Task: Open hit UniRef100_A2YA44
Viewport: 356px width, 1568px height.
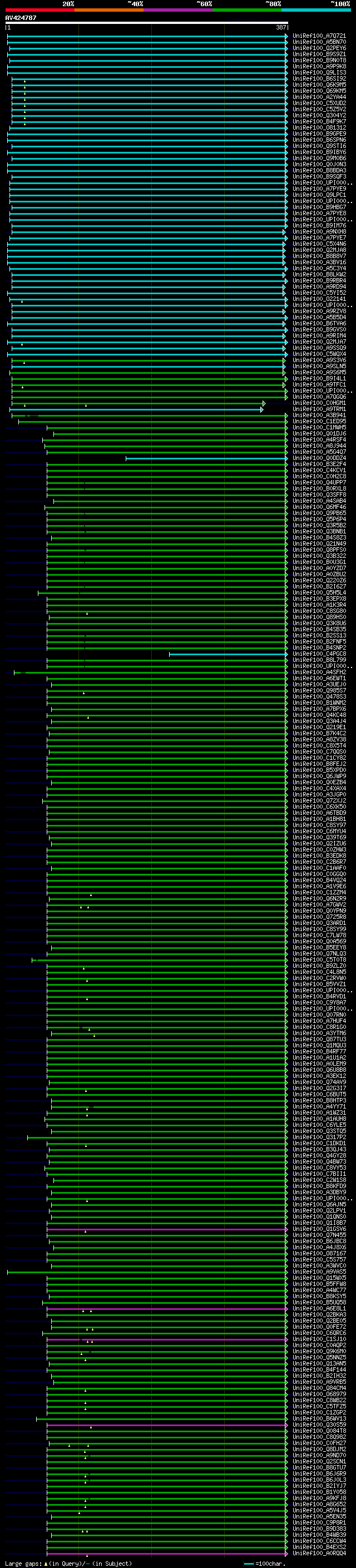Action: 319,97
